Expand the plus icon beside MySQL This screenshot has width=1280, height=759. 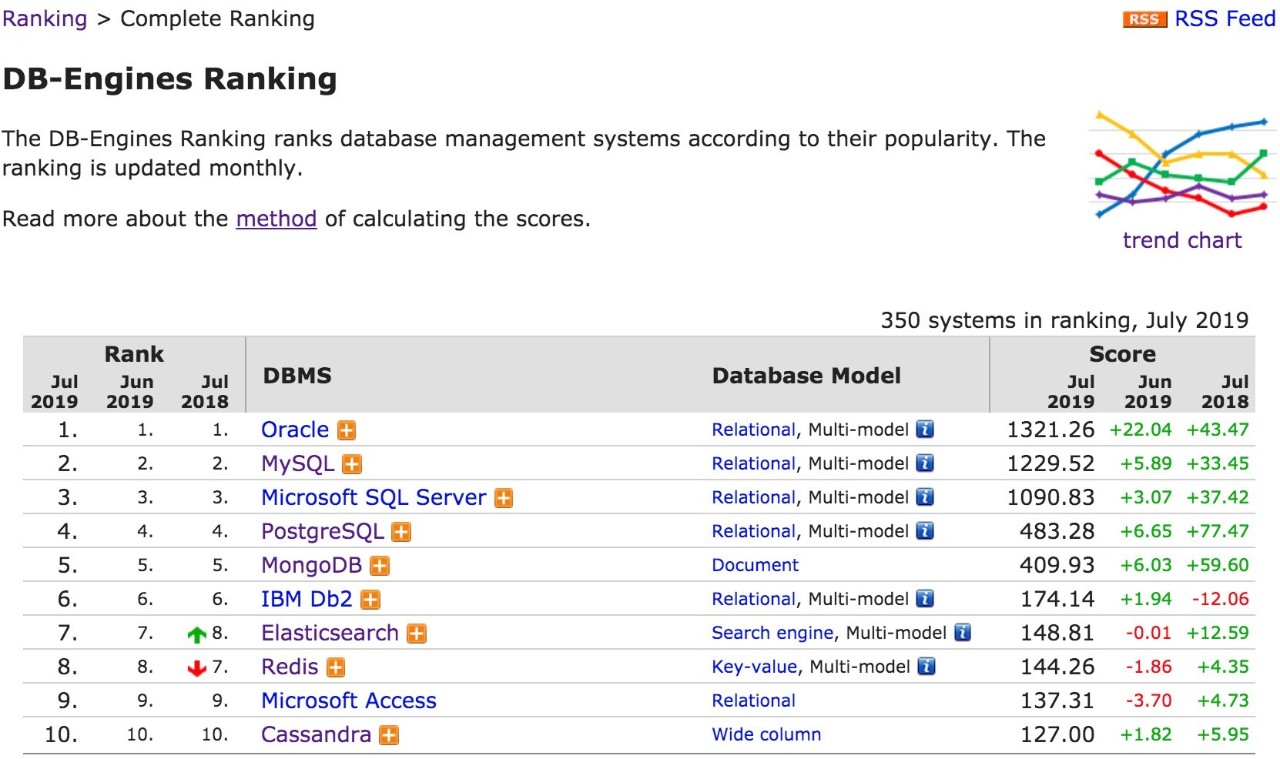click(352, 464)
